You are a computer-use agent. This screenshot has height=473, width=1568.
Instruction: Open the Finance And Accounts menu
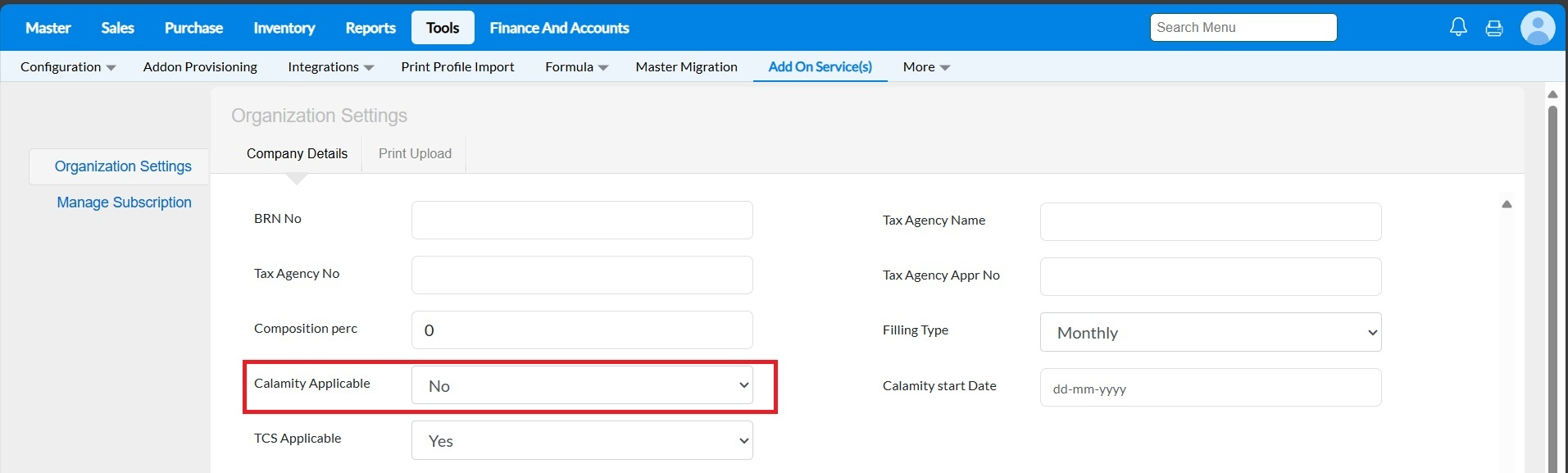point(559,28)
